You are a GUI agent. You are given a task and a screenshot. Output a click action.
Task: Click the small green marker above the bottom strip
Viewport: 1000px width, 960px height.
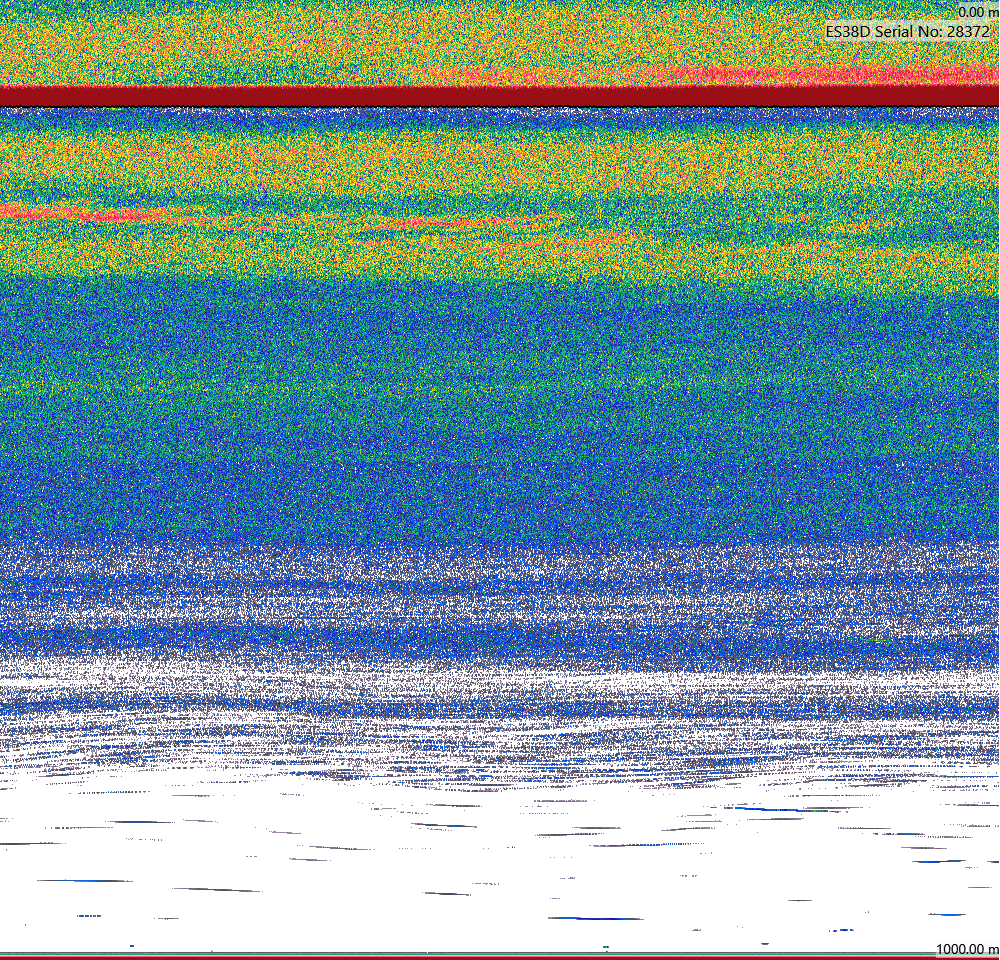coord(605,947)
